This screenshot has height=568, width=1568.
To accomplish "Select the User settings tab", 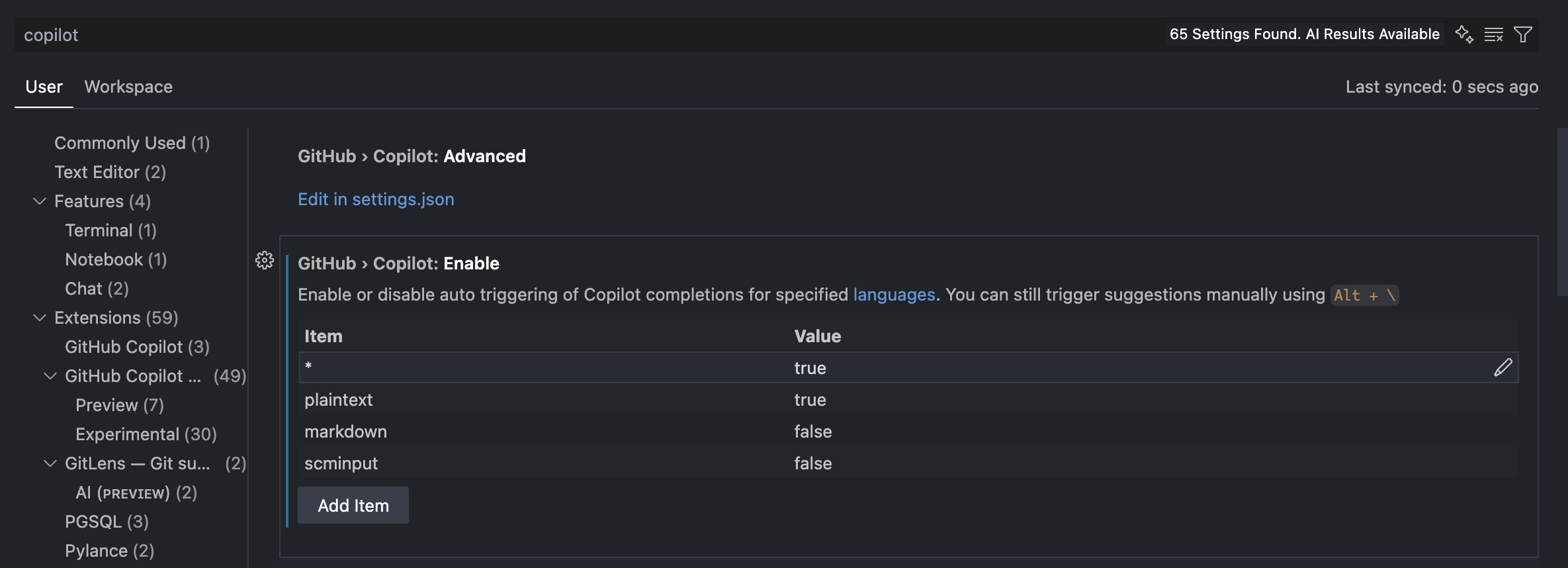I will click(x=43, y=86).
